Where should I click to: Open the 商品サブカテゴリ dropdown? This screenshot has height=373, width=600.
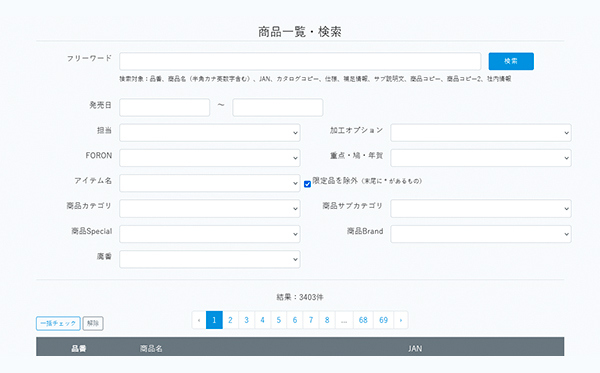[x=481, y=208]
